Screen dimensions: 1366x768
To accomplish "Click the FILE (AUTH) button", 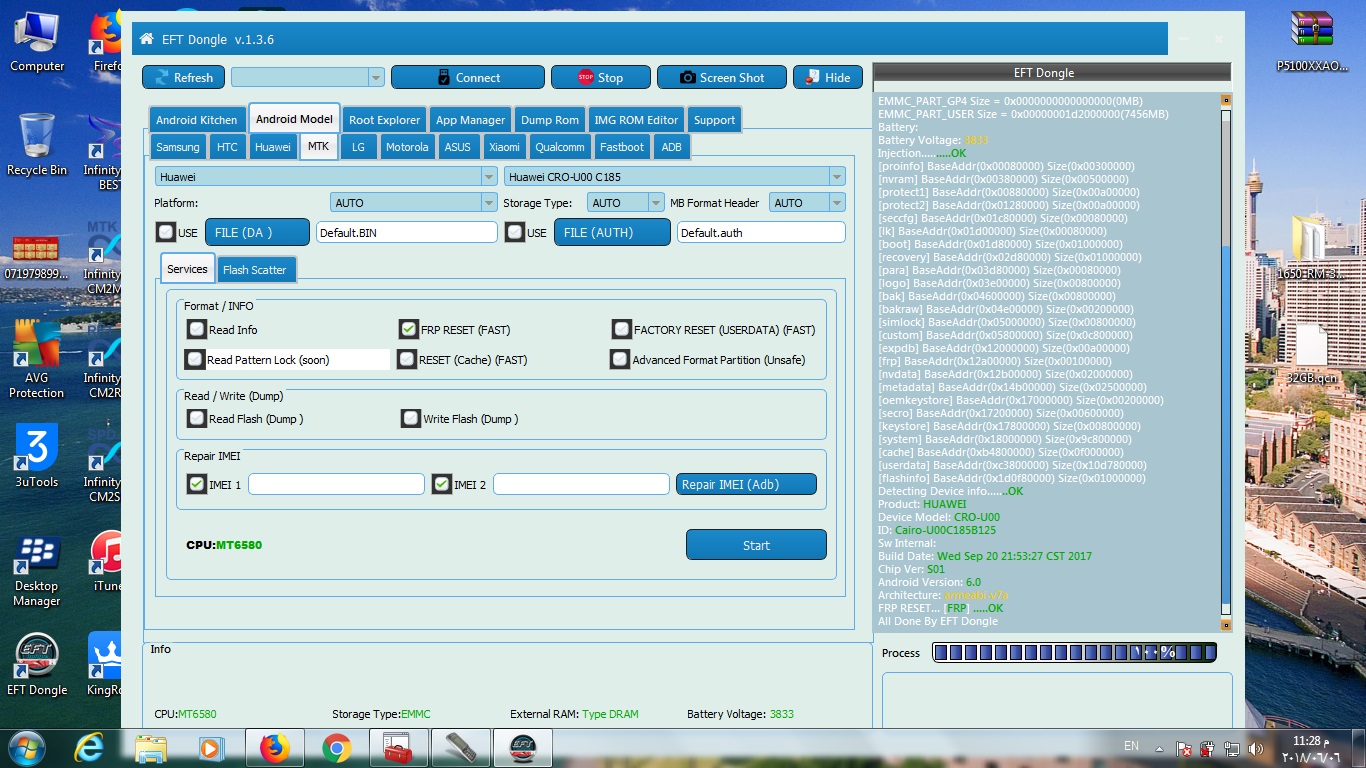I will point(613,232).
